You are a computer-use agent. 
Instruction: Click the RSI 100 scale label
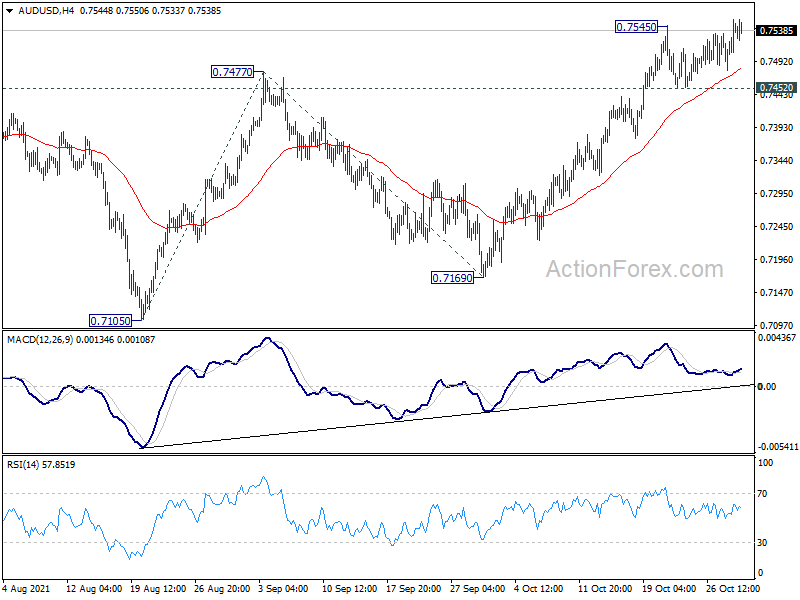(765, 463)
